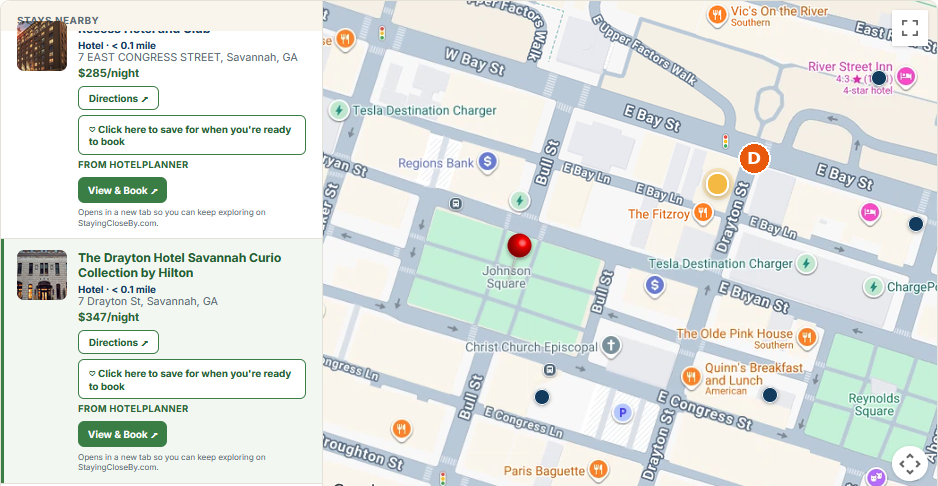Image resolution: width=938 pixels, height=486 pixels.
Task: Click the dark blue dot on Bull St
Action: 541,397
